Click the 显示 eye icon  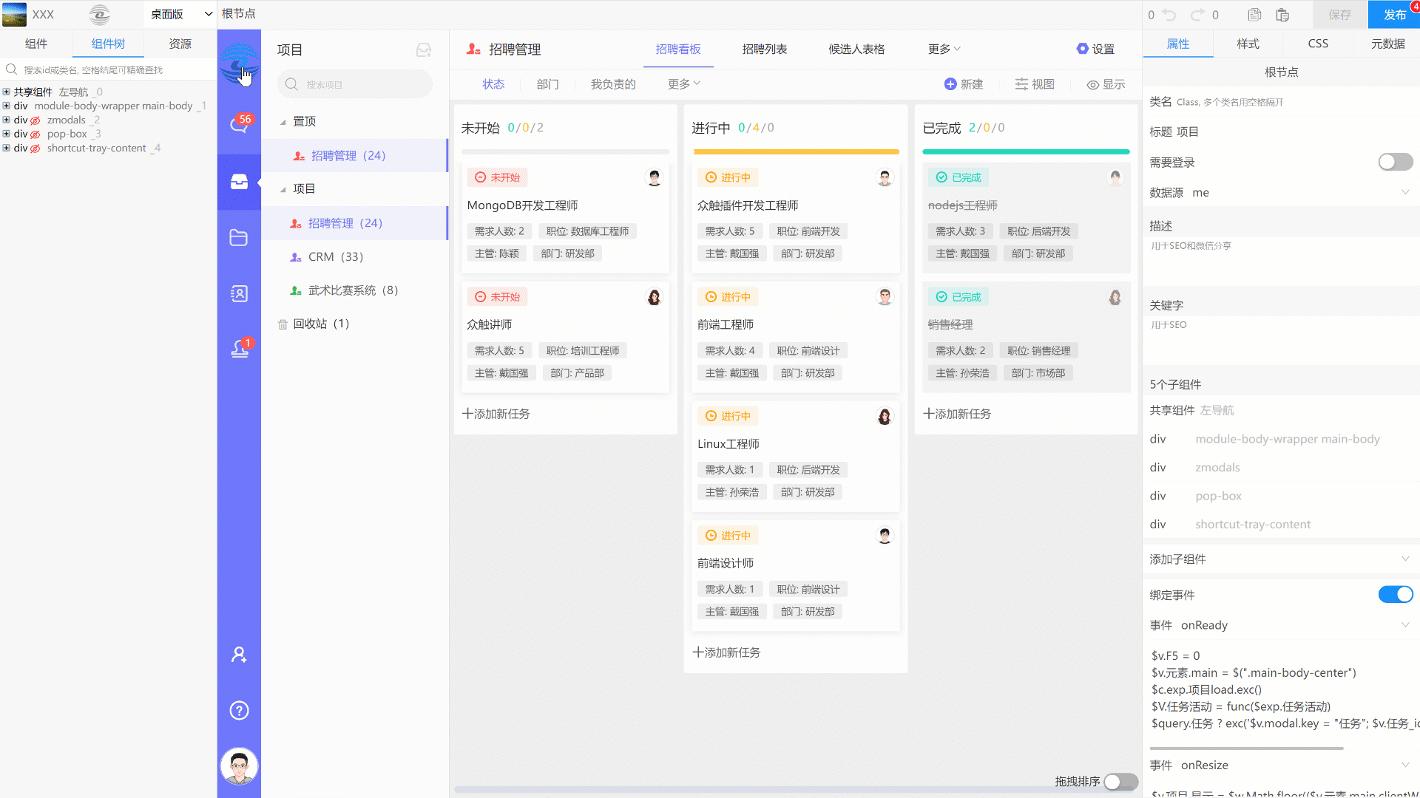coord(1093,85)
